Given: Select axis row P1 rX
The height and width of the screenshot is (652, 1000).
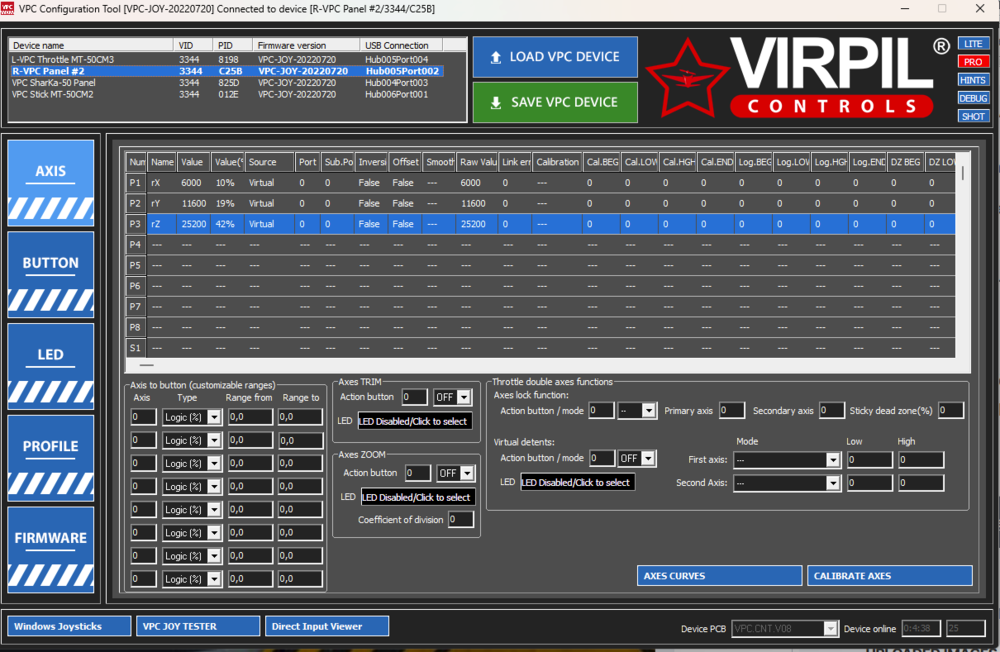Looking at the screenshot, I should coord(540,182).
